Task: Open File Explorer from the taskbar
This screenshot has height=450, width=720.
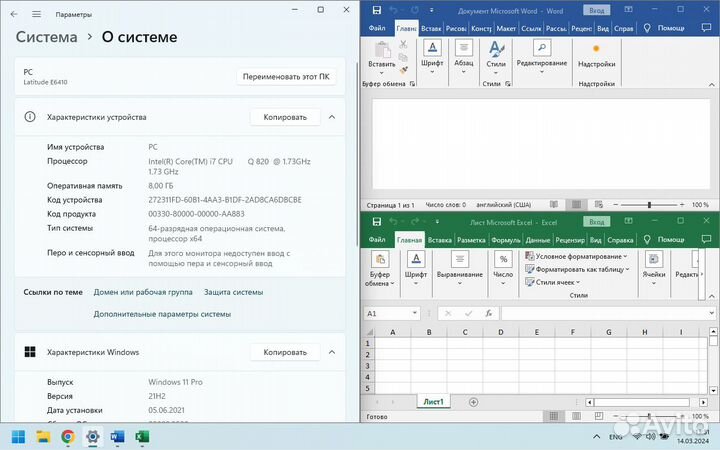Action: [x=43, y=436]
